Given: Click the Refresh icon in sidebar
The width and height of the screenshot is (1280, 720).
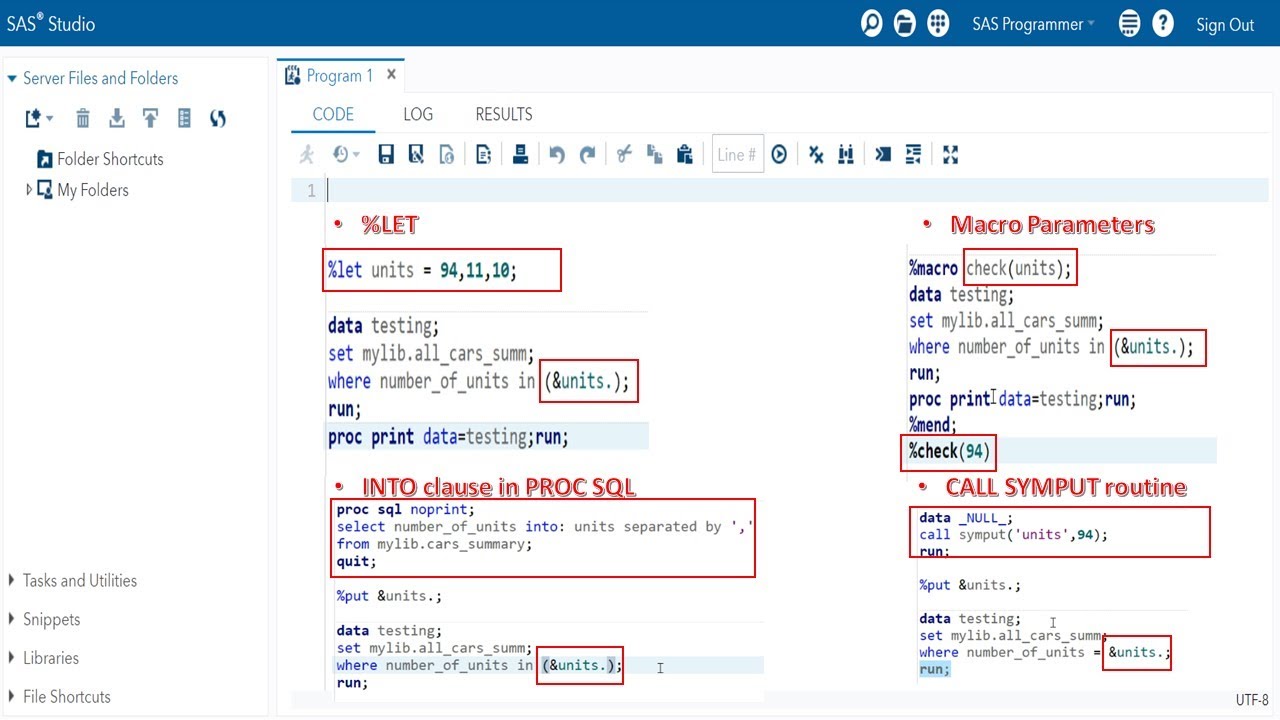Looking at the screenshot, I should pyautogui.click(x=218, y=119).
